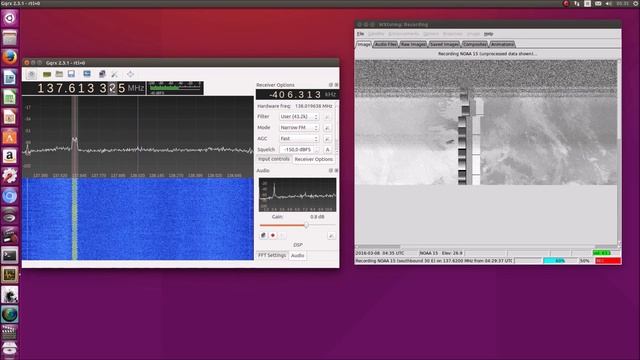
Task: Open the Ubuntu Dash search icon
Action: [9, 18]
